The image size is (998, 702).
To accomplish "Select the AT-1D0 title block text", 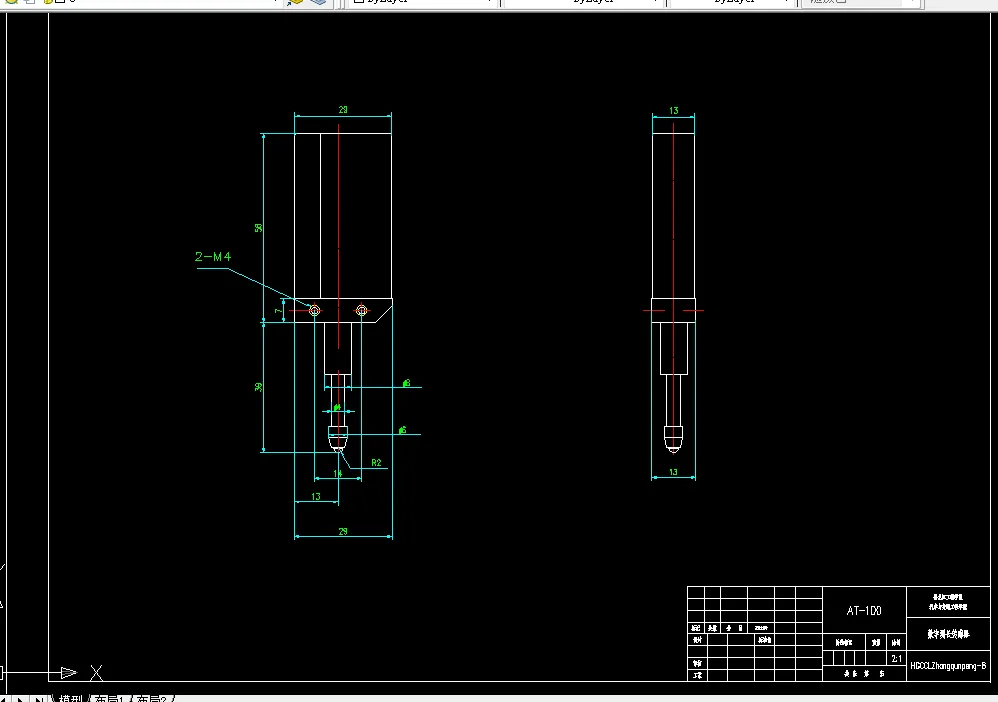I will [864, 610].
